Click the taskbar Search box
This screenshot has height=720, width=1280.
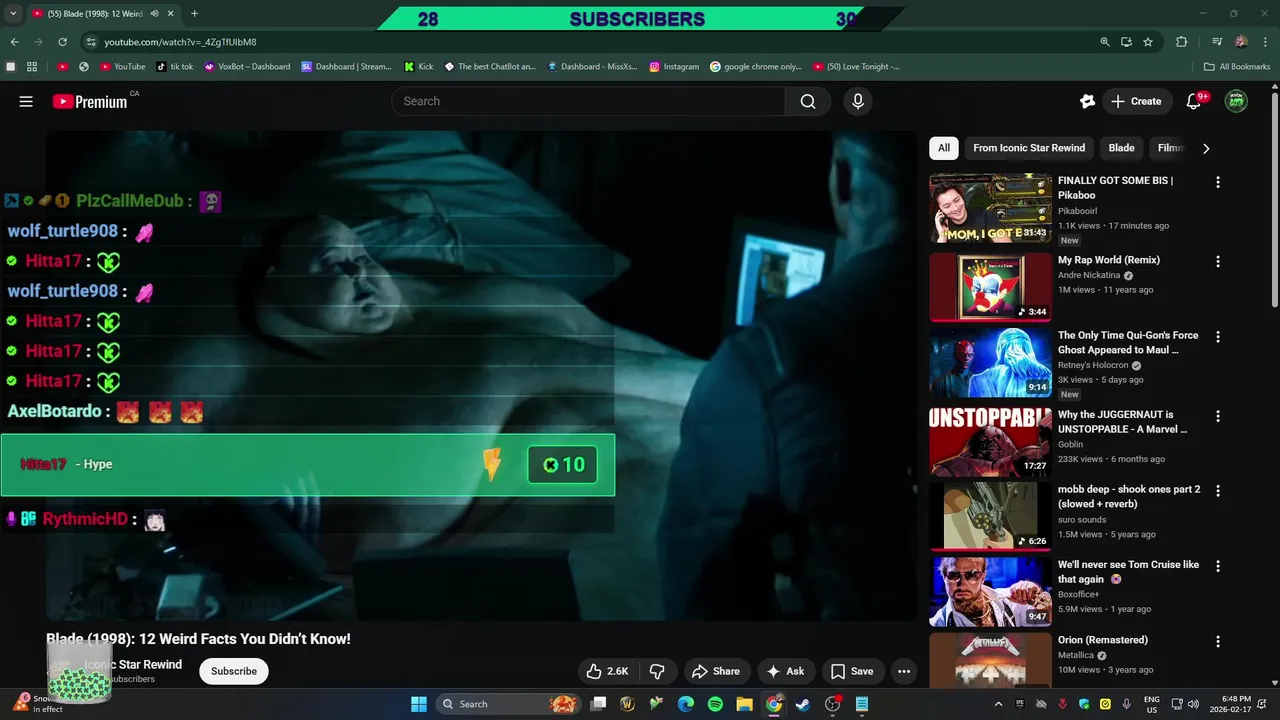(509, 704)
